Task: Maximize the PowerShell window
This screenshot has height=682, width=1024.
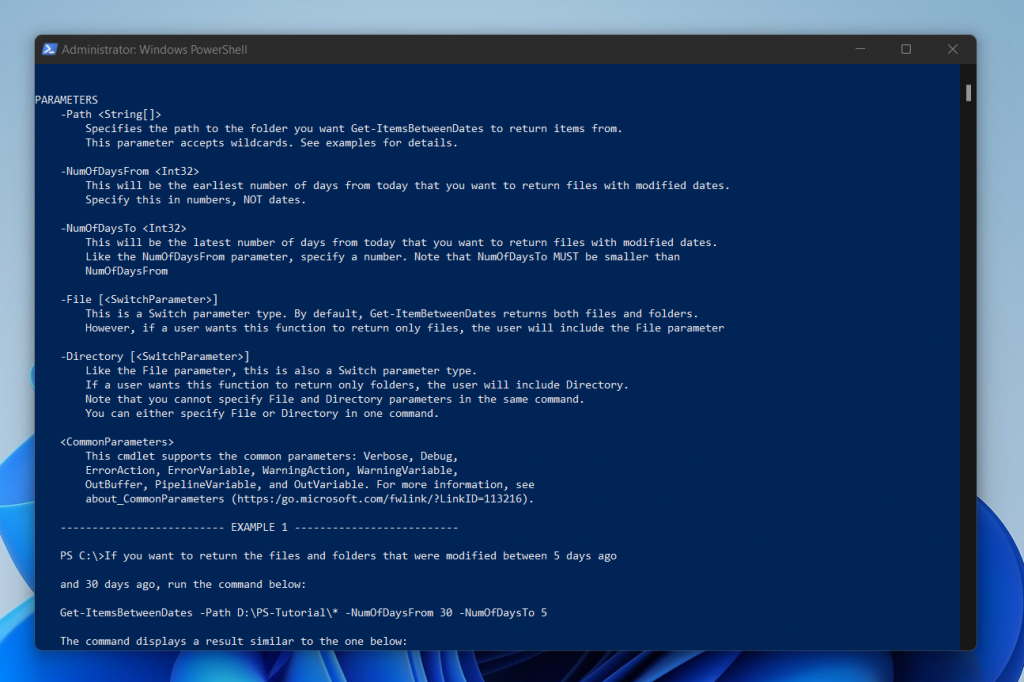Action: (906, 50)
